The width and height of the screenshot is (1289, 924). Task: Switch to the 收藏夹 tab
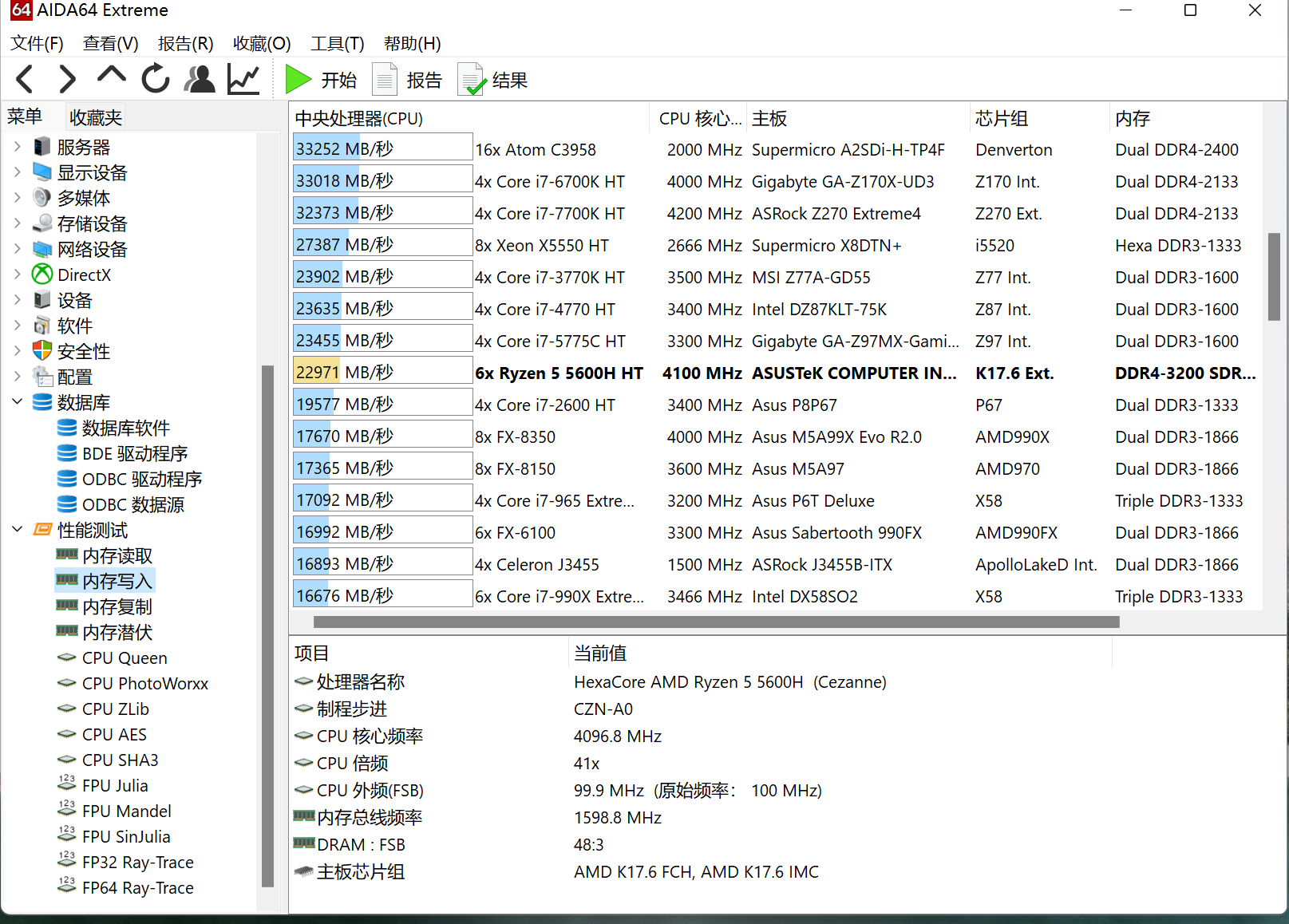coord(94,116)
